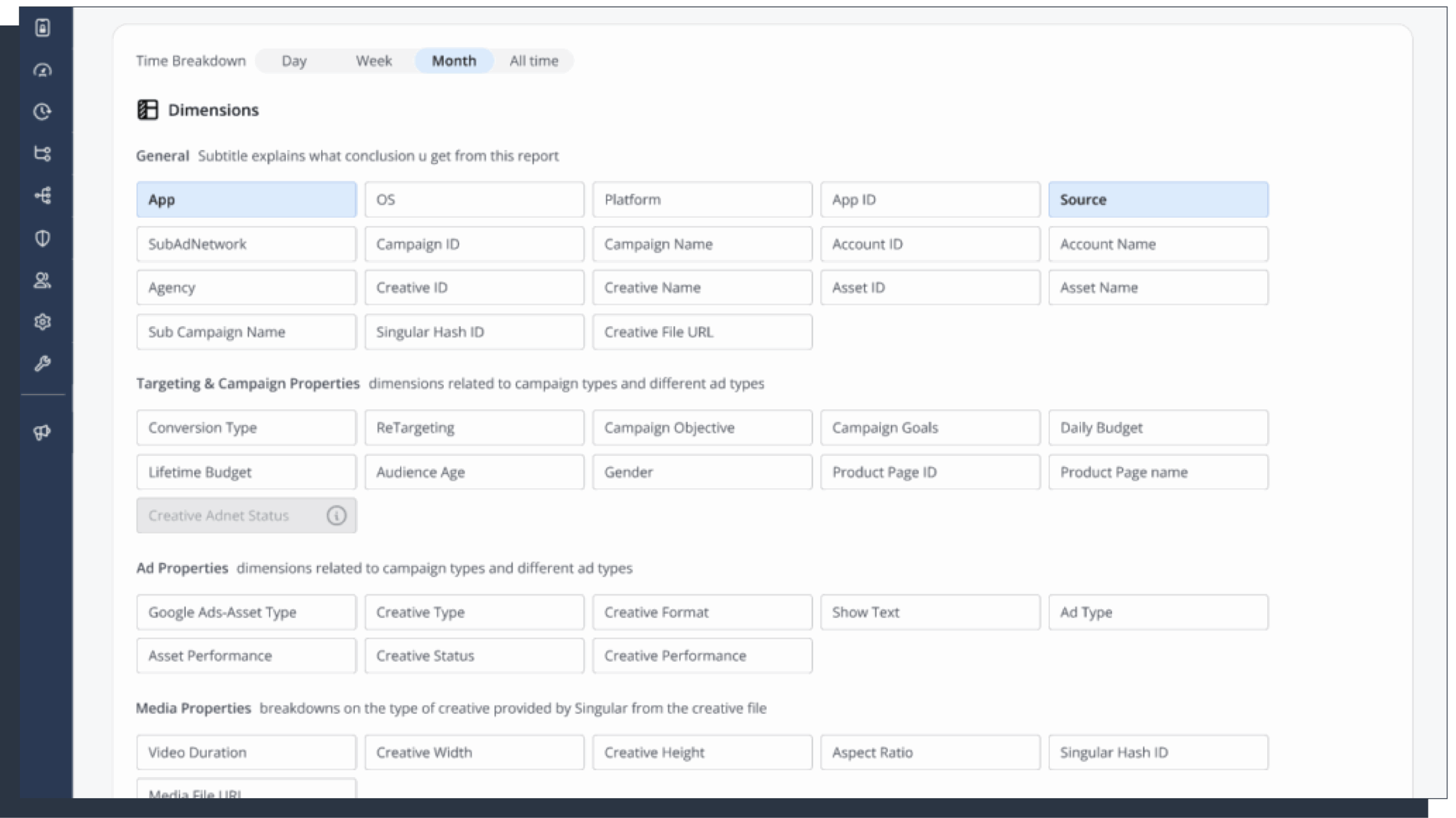Open the data connector tree icon in sidebar
1456x818 pixels.
coord(43,196)
